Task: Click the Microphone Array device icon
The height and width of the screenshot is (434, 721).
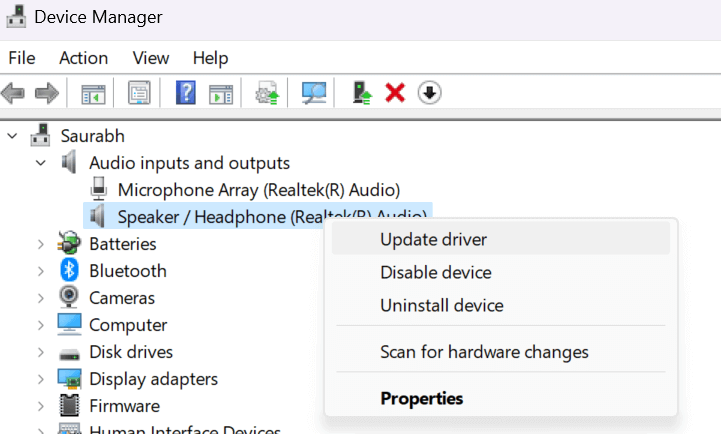Action: click(x=98, y=189)
